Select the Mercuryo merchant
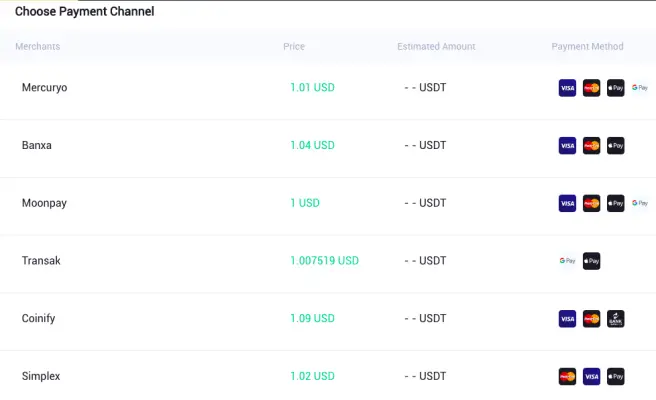The image size is (656, 400). pos(328,88)
